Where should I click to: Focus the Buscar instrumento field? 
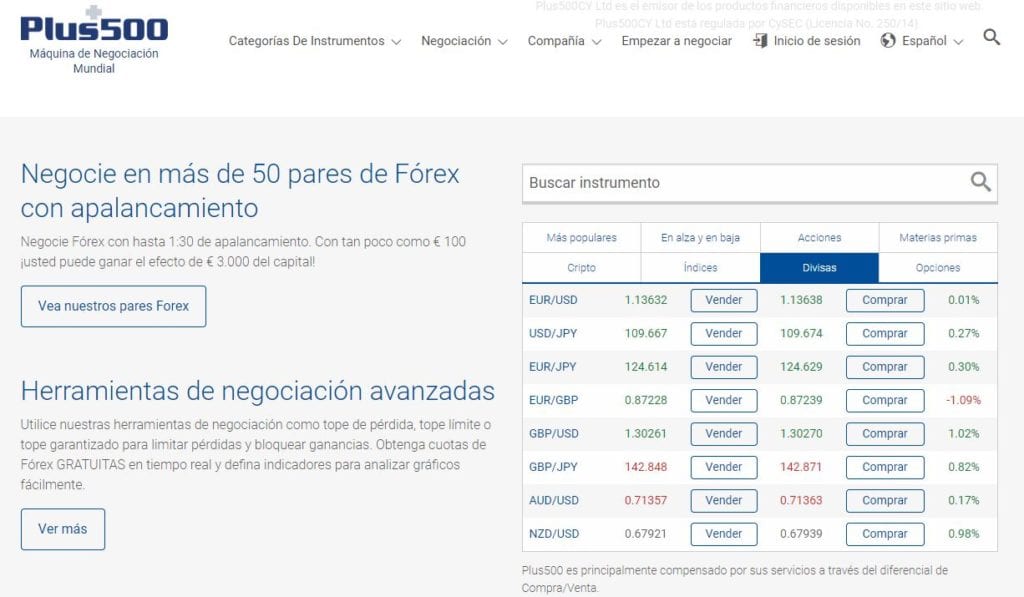pyautogui.click(x=760, y=183)
